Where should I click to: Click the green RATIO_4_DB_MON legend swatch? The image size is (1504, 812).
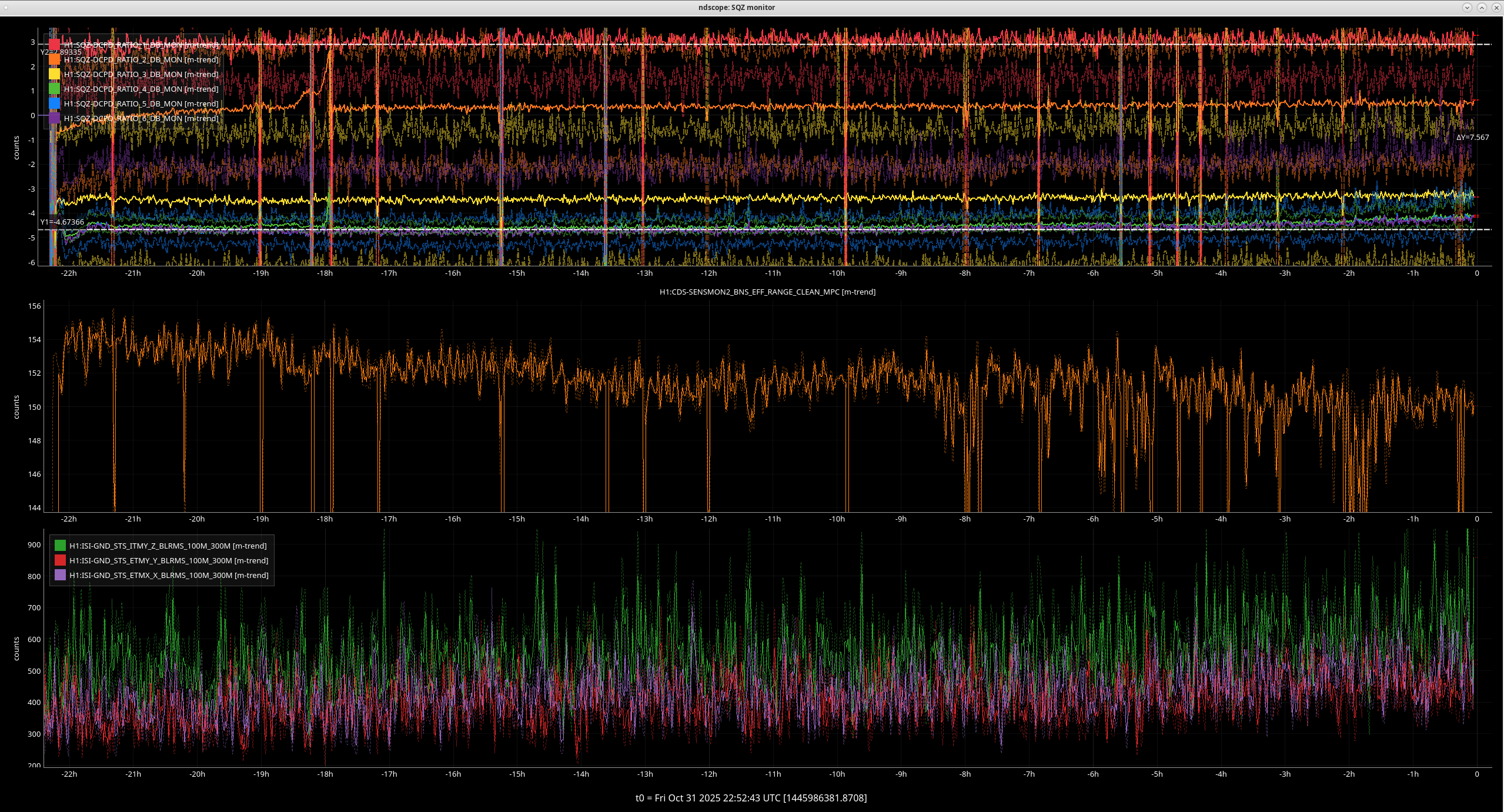pyautogui.click(x=54, y=89)
